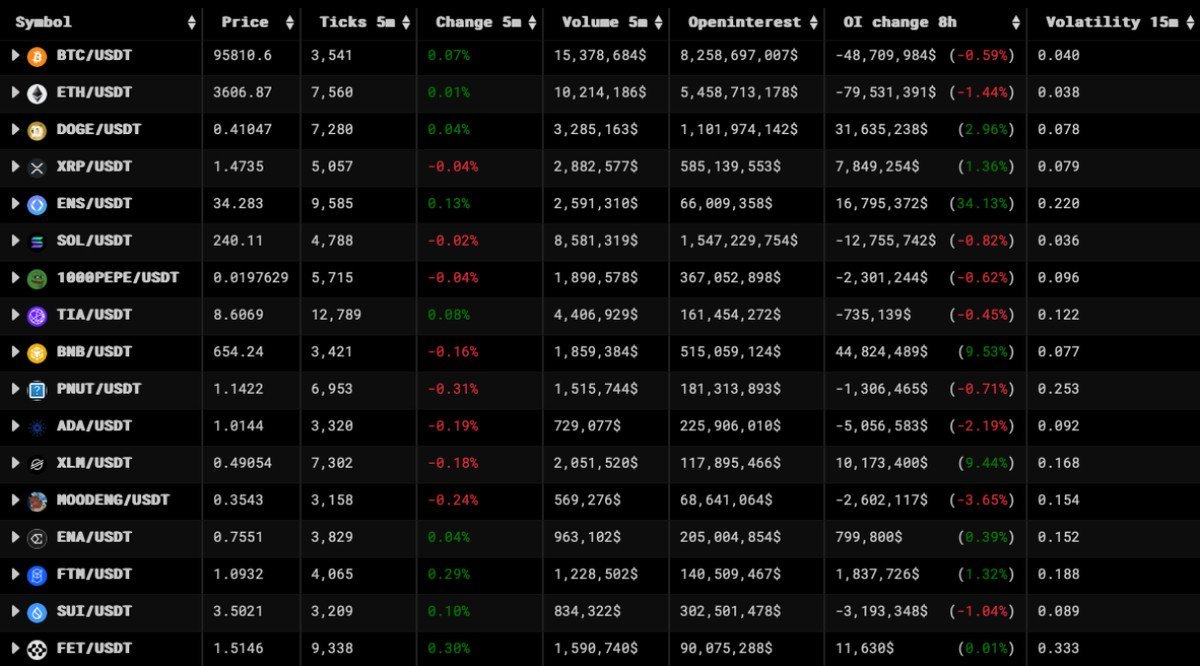Sort by Ticks 5m column header
This screenshot has width=1200, height=666.
tap(358, 21)
